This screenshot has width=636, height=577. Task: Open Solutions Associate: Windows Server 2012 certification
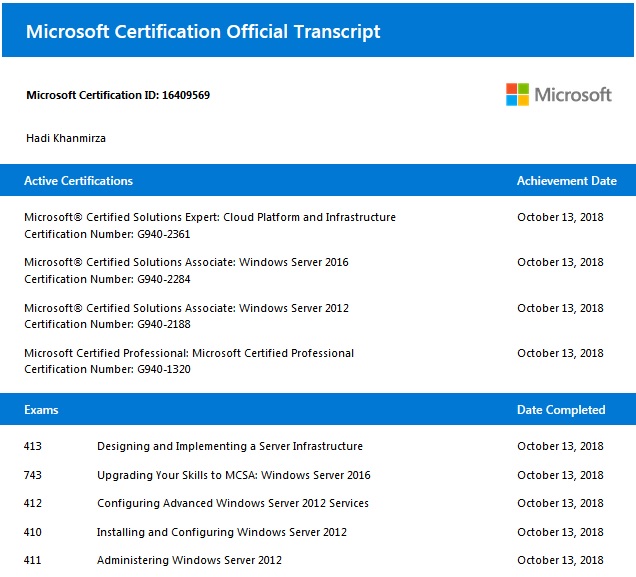click(186, 308)
